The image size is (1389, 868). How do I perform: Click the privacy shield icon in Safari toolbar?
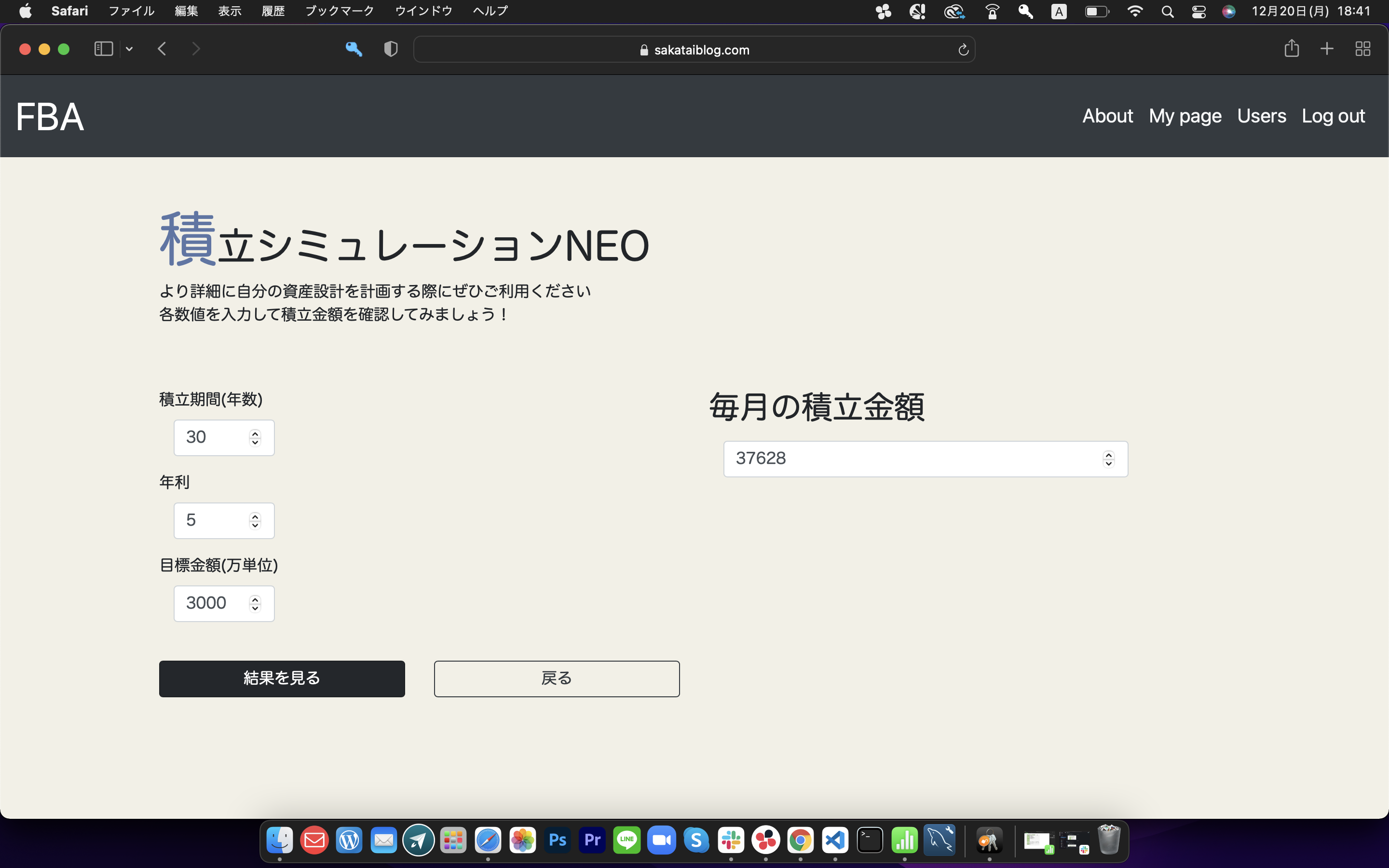pos(390,49)
